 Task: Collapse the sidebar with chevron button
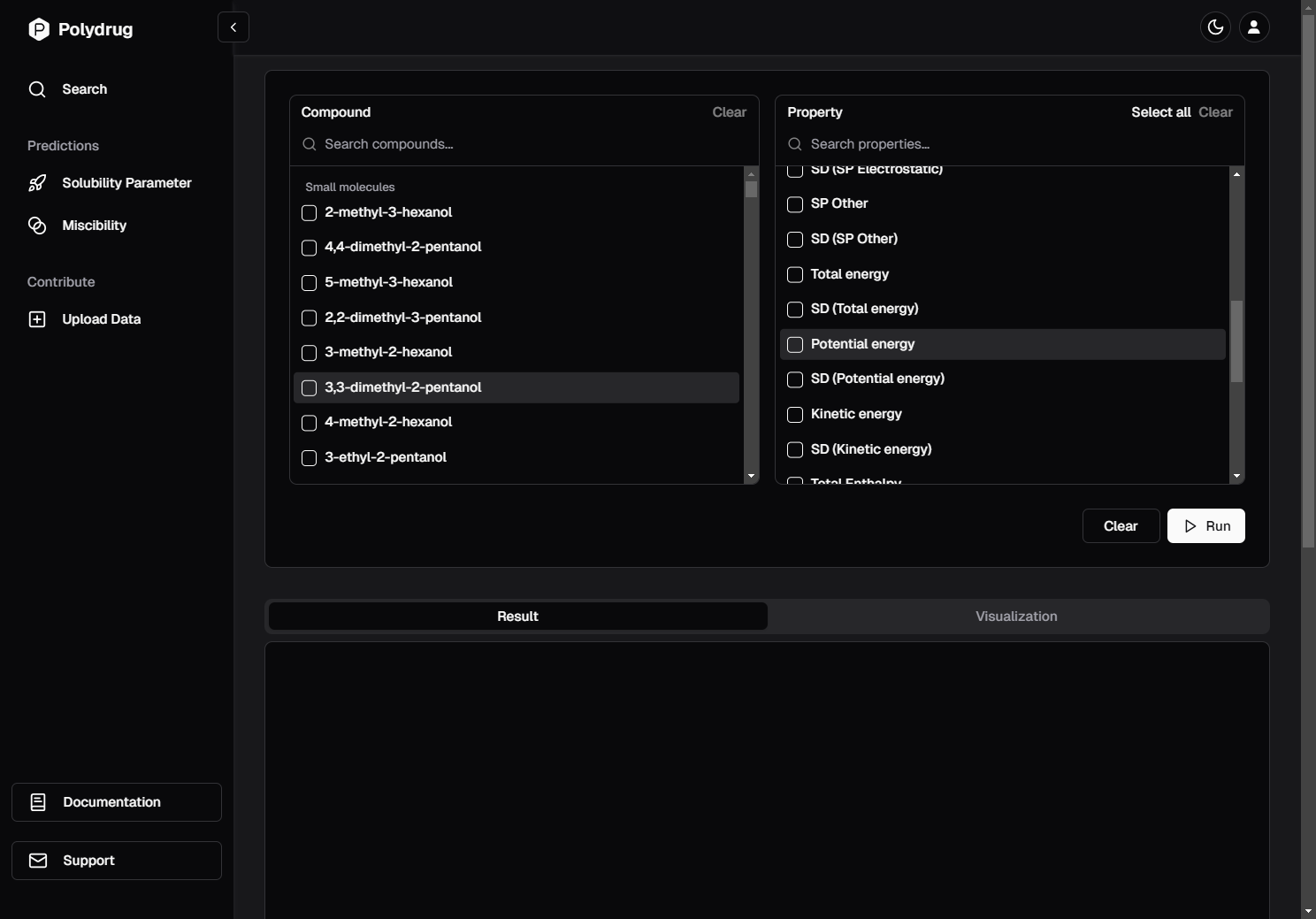233,27
